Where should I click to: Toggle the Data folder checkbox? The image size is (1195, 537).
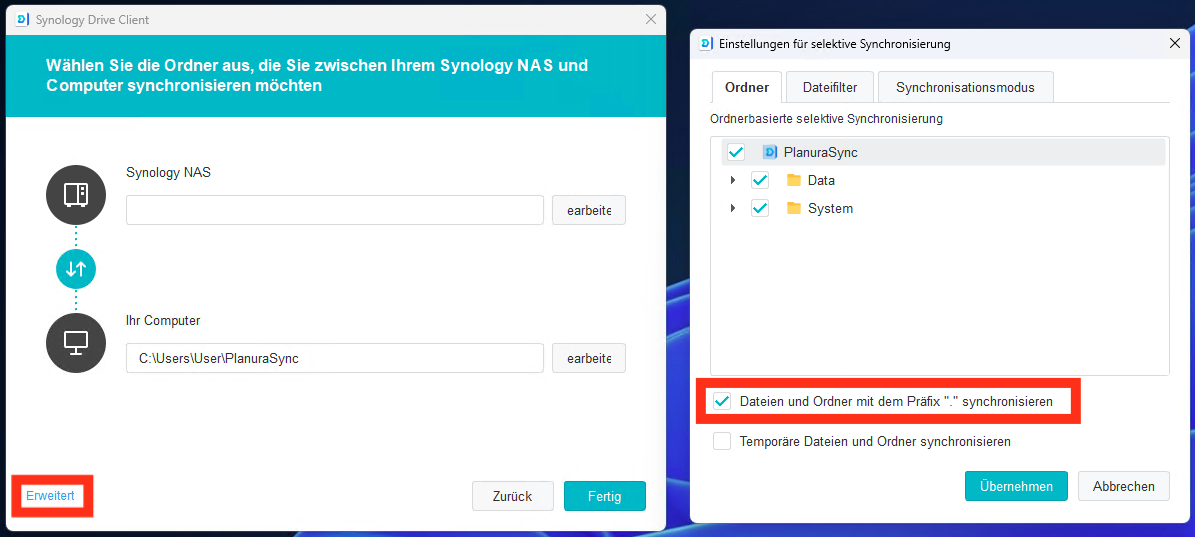(x=760, y=180)
